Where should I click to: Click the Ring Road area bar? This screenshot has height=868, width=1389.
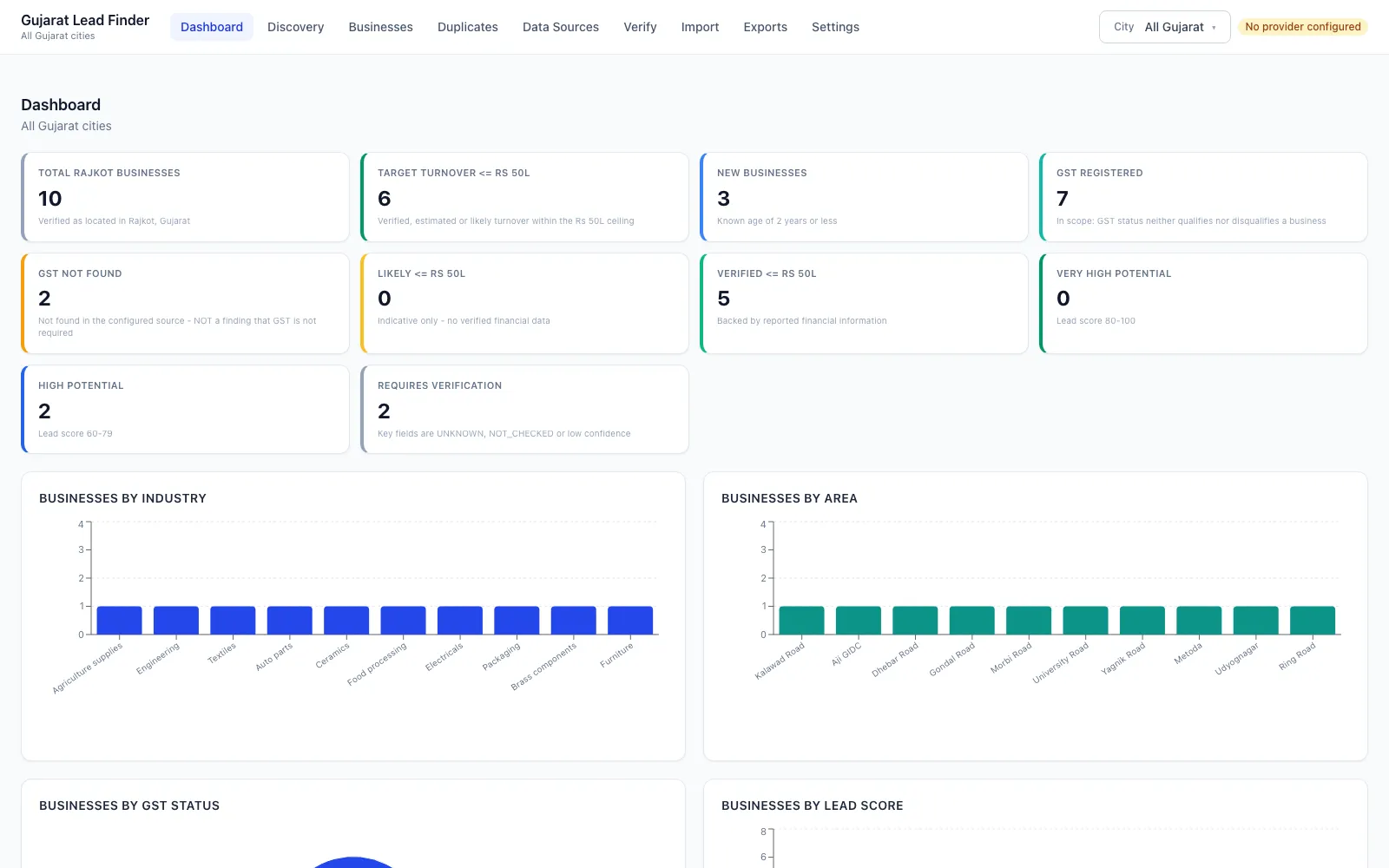(1313, 621)
